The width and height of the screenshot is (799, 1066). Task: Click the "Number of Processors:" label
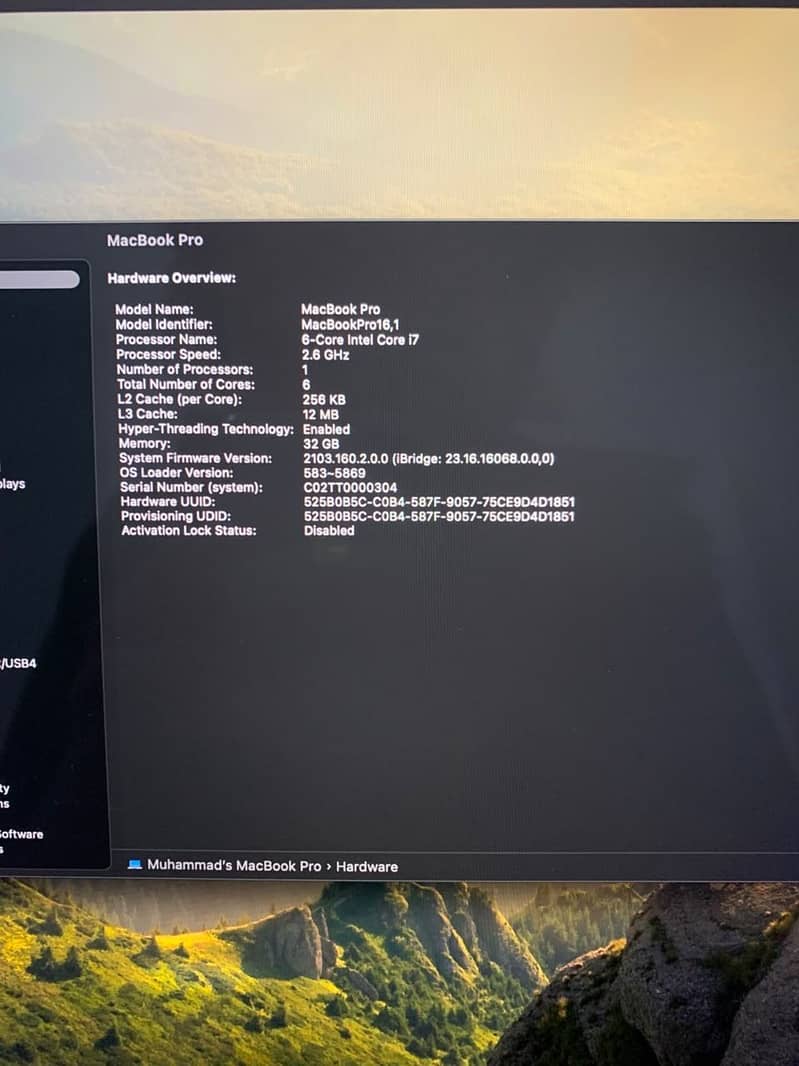click(x=185, y=370)
